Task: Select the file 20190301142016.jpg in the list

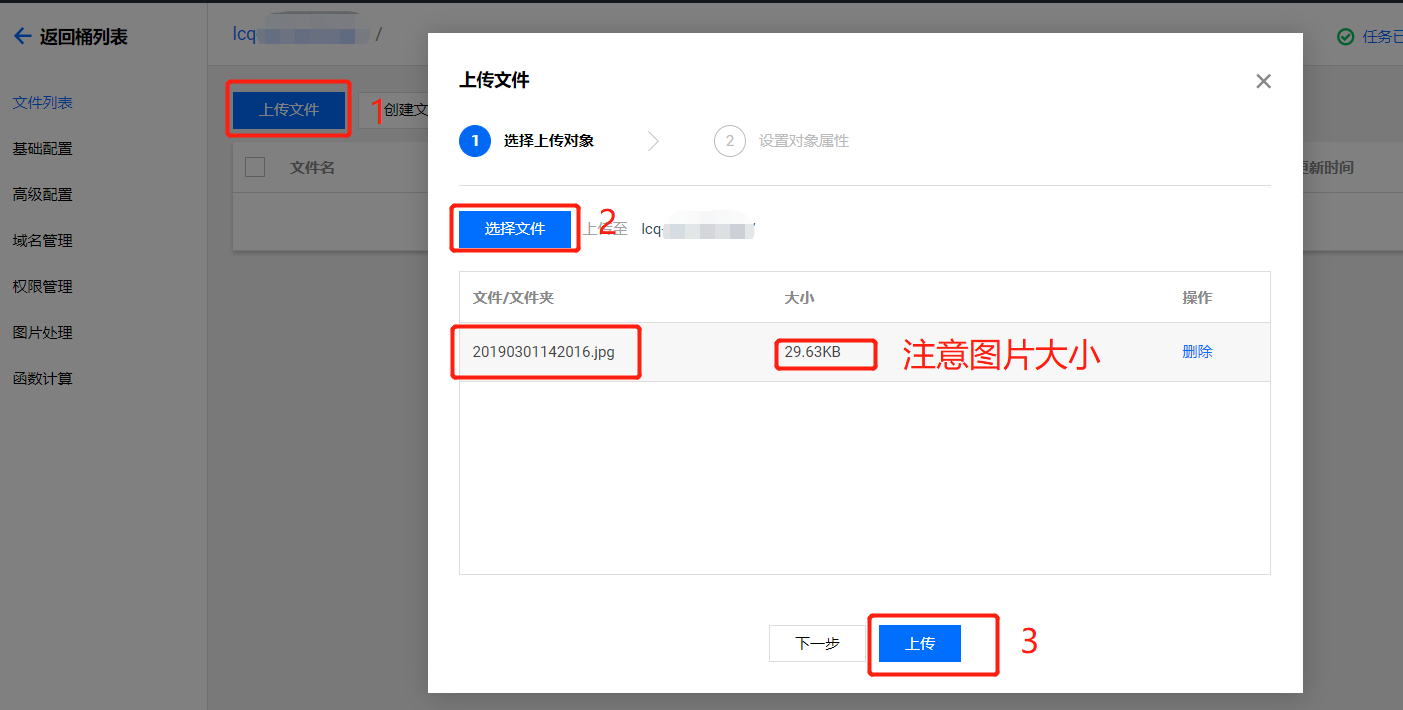Action: click(545, 352)
